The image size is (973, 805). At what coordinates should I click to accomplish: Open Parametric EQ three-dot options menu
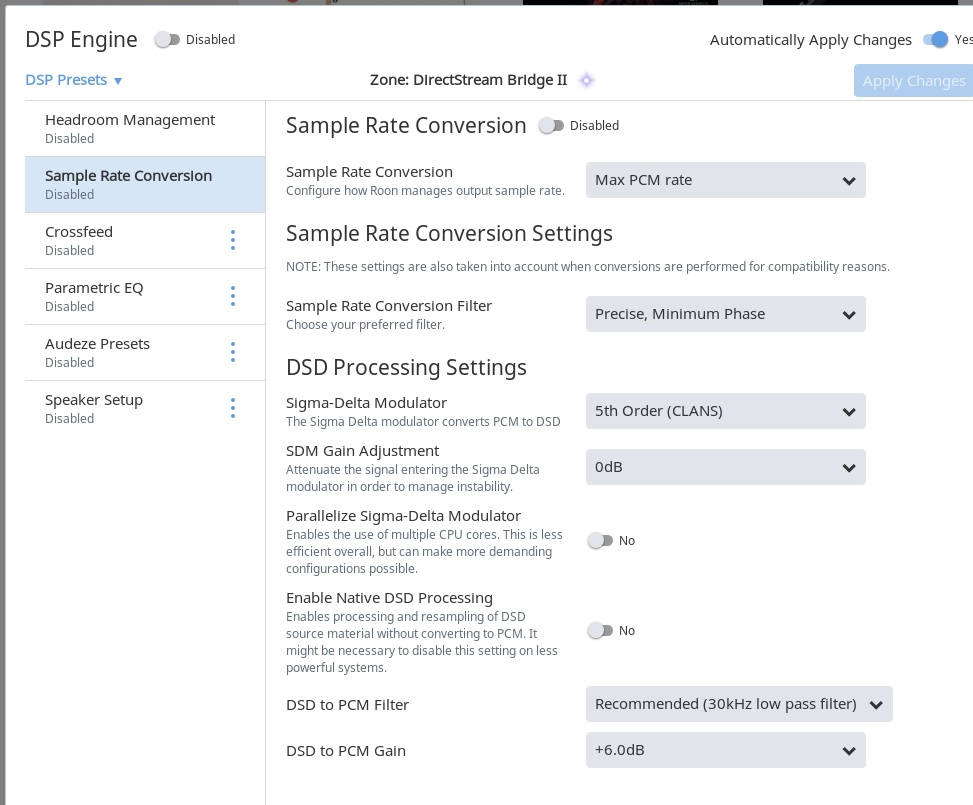233,296
